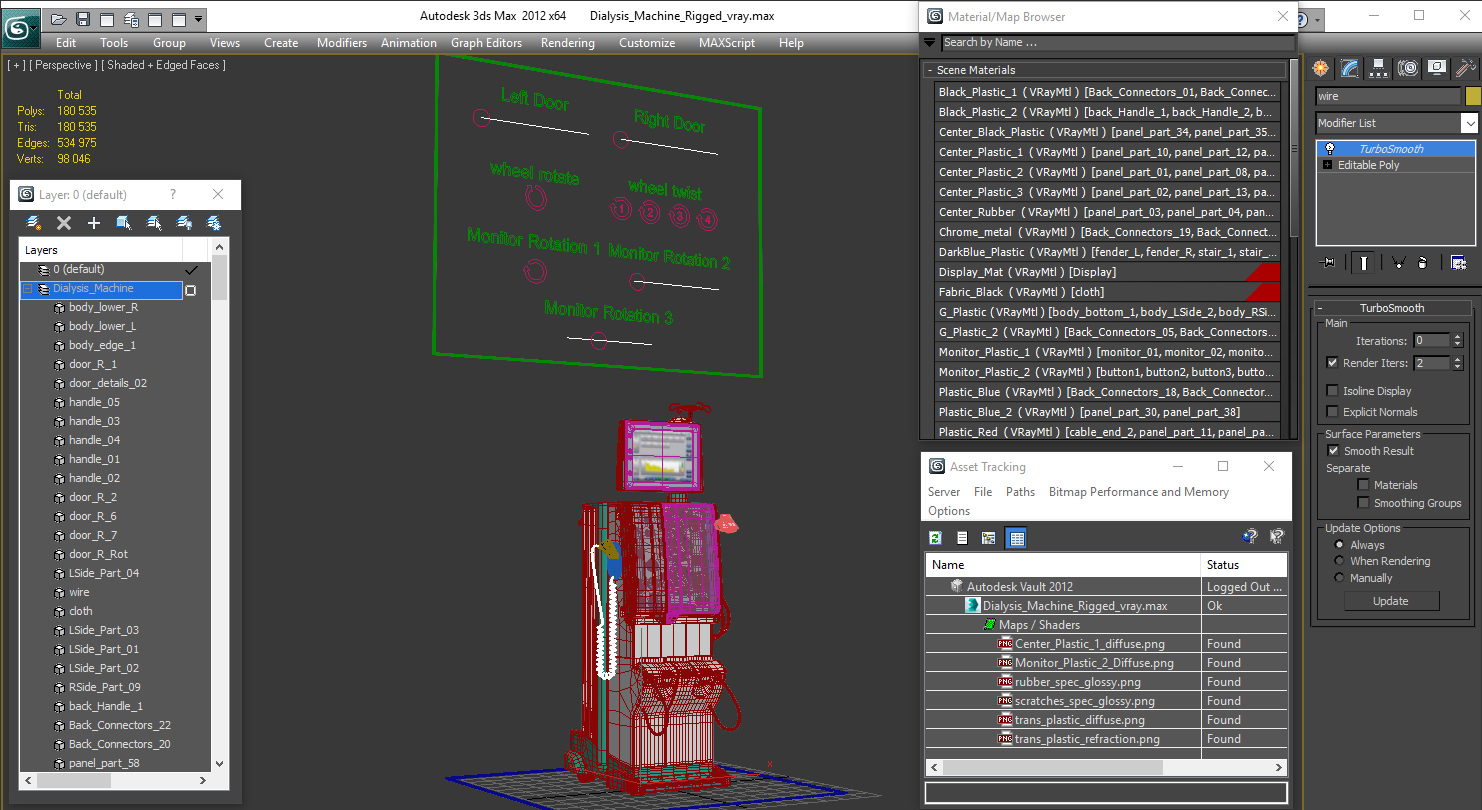Click the Open File folder icon
Screen dimensions: 1482x810
[x=59, y=19]
